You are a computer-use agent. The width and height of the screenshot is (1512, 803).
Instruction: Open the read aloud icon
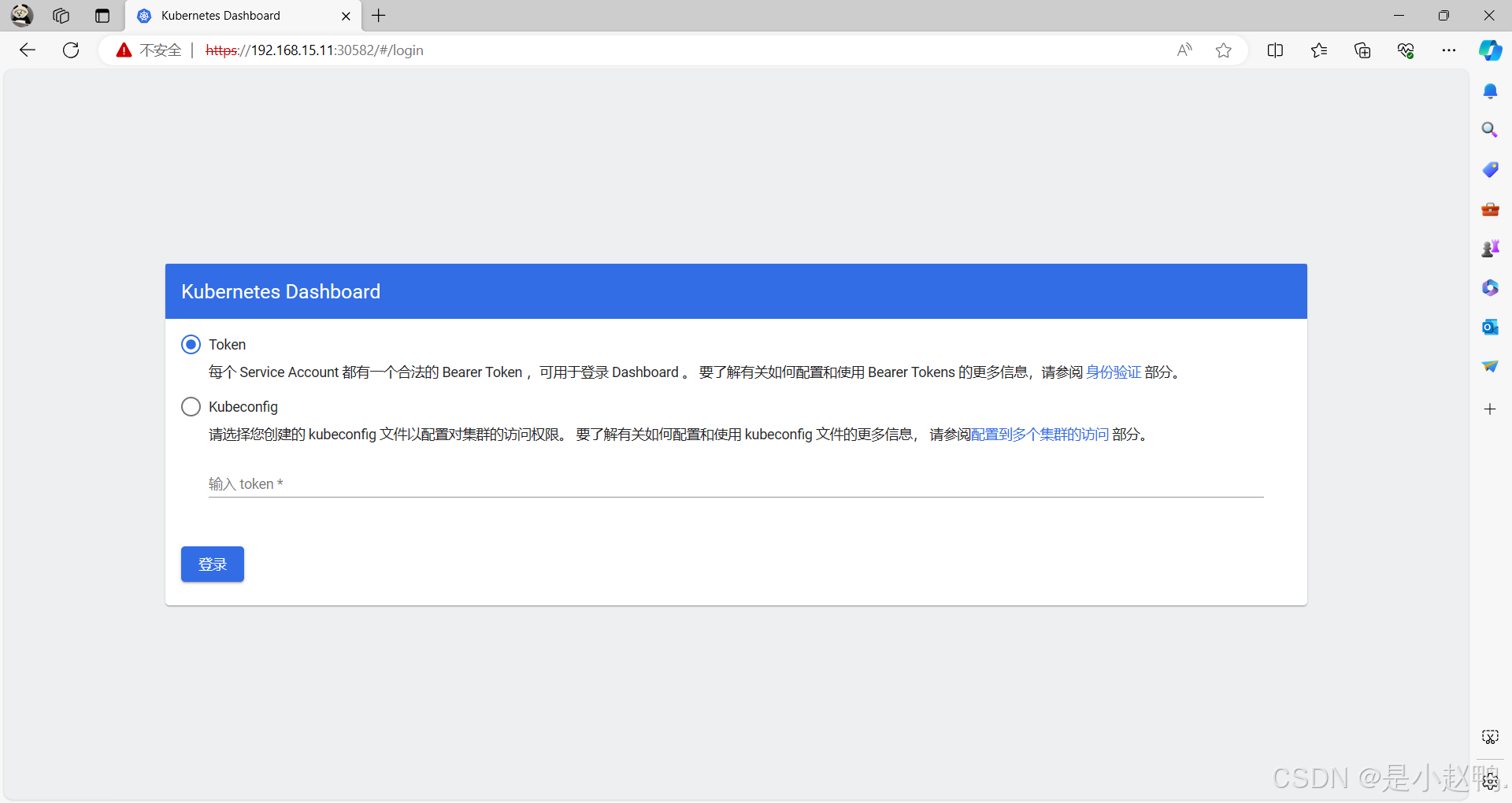pos(1184,50)
